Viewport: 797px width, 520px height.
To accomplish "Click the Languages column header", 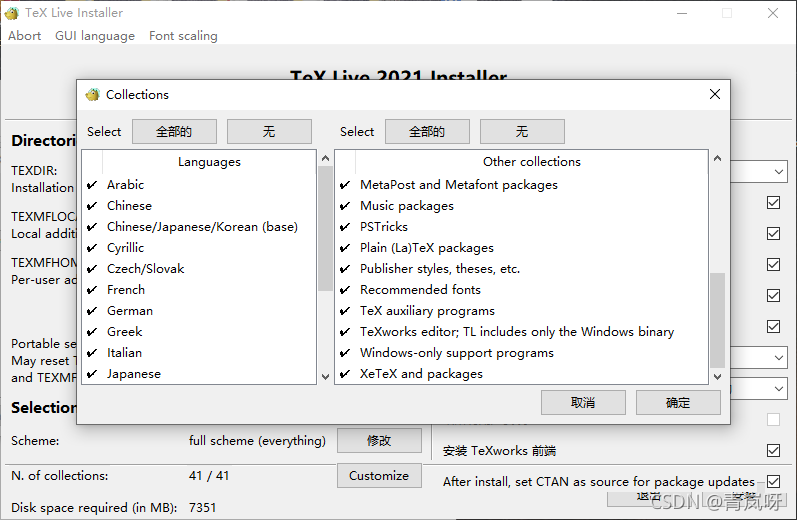I will (x=209, y=162).
